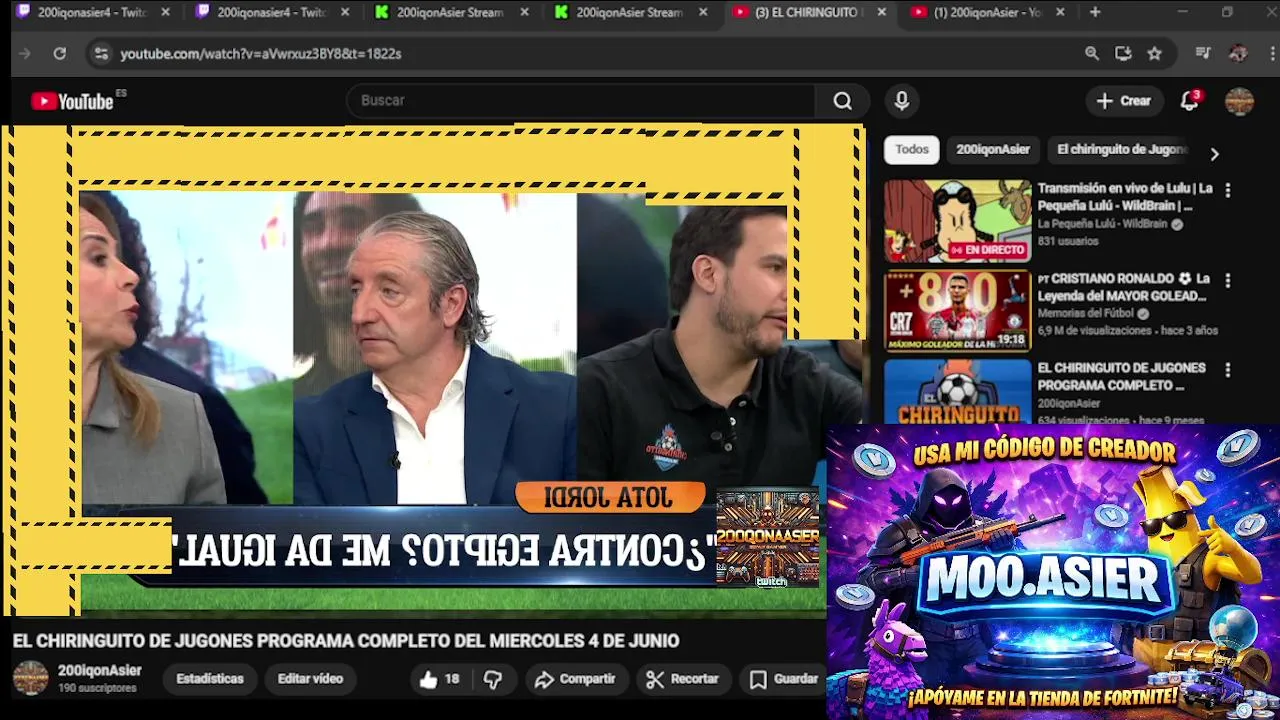The image size is (1280, 720).
Task: Open site information icon beside the URL
Action: (100, 53)
